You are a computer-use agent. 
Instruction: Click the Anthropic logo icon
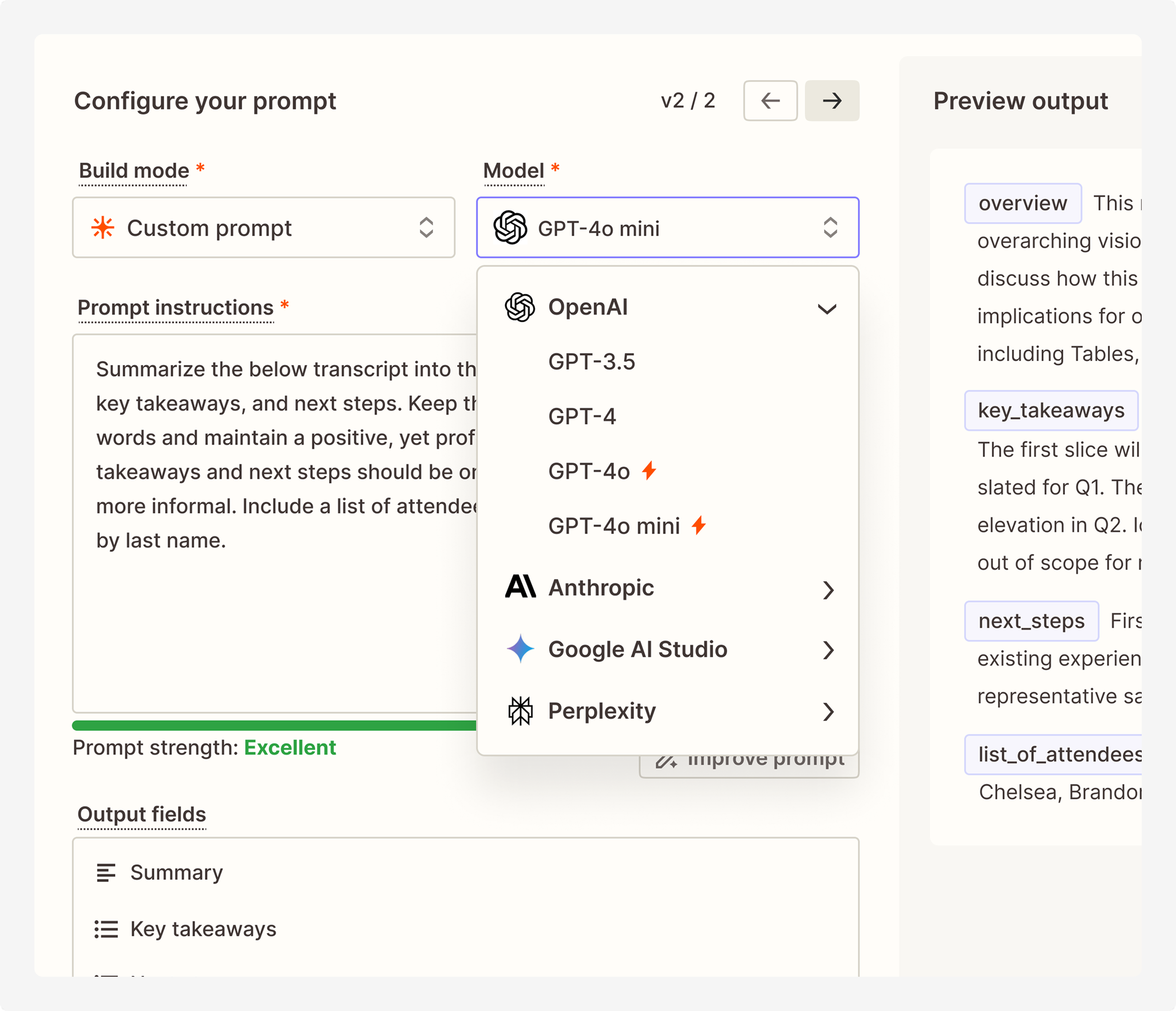pyautogui.click(x=520, y=587)
